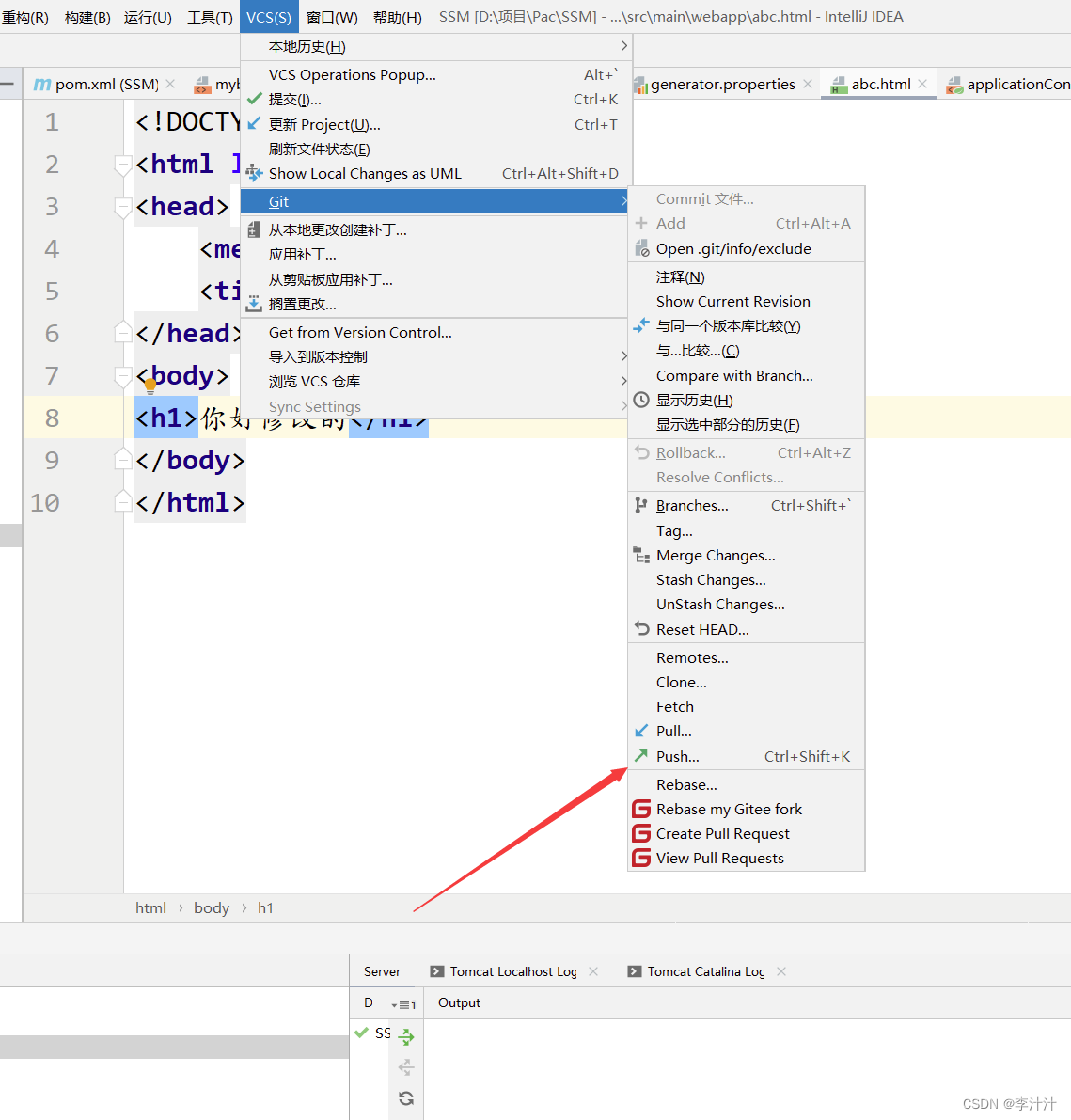Collapse the html tag fold marker on line 2
Viewport: 1071px width, 1120px height.
pos(123,165)
